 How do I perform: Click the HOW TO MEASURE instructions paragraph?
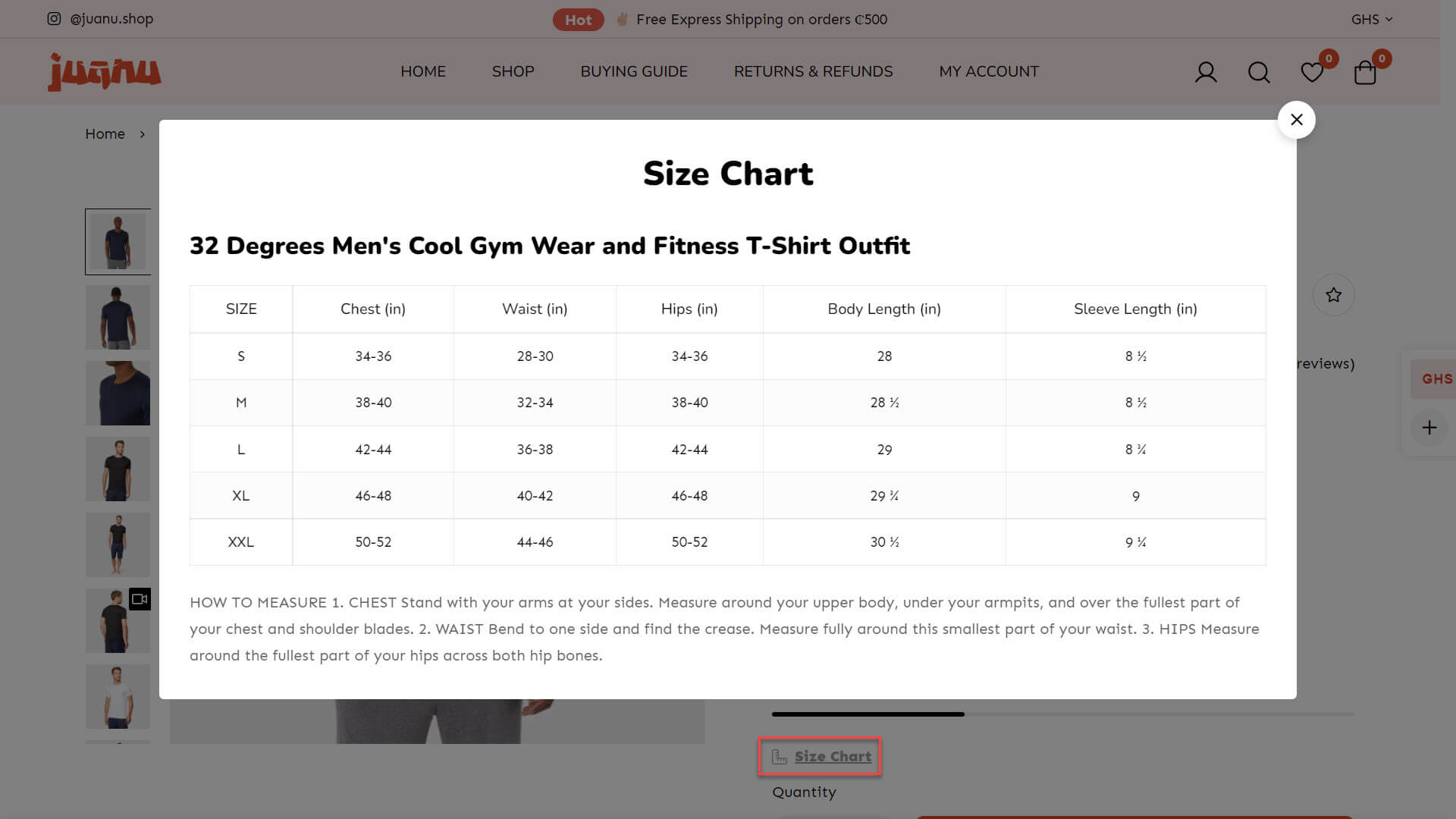[x=724, y=629]
